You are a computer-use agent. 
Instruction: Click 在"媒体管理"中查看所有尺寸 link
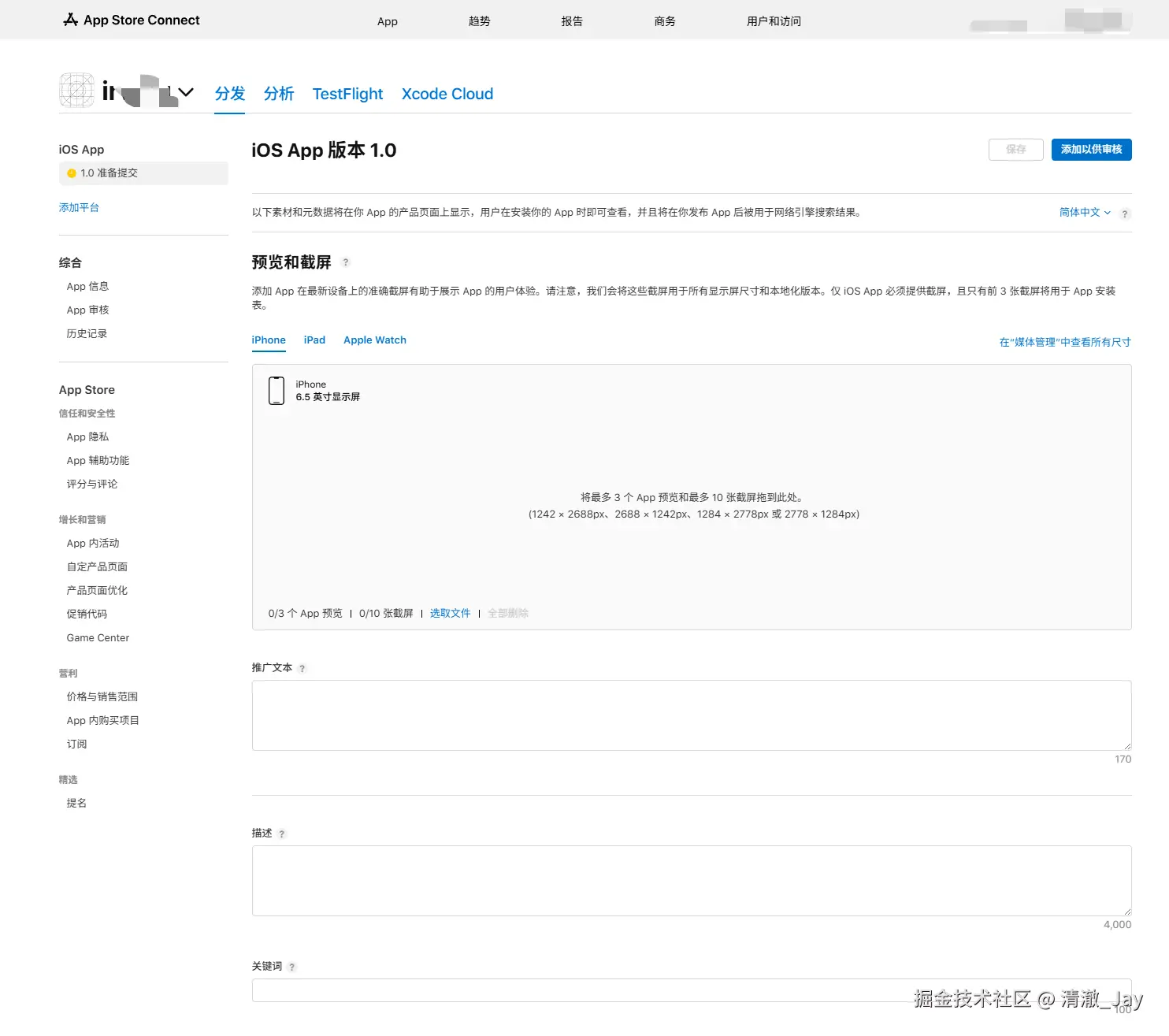[1065, 342]
